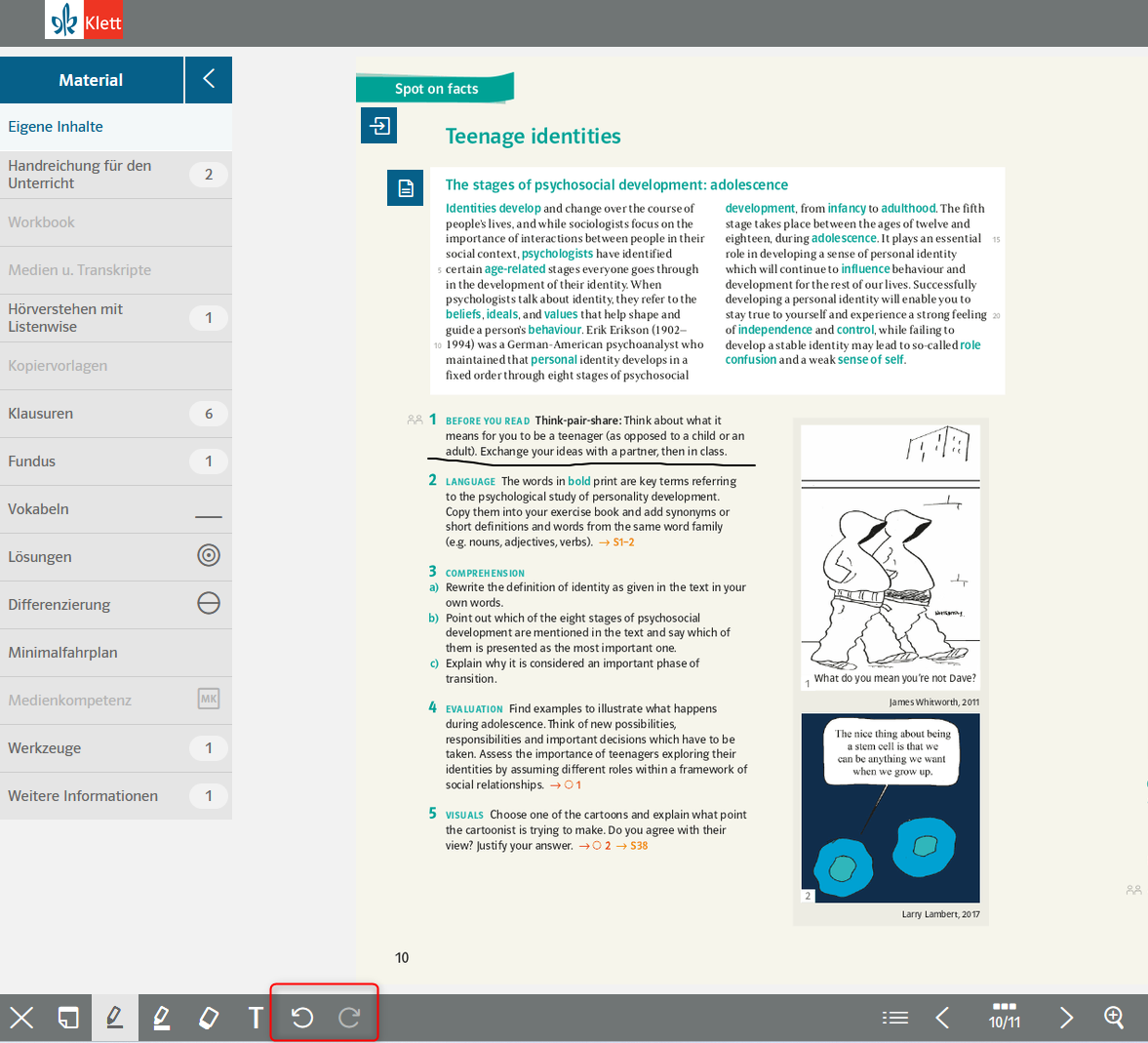Open the page link icon near Spot on facts

click(379, 125)
